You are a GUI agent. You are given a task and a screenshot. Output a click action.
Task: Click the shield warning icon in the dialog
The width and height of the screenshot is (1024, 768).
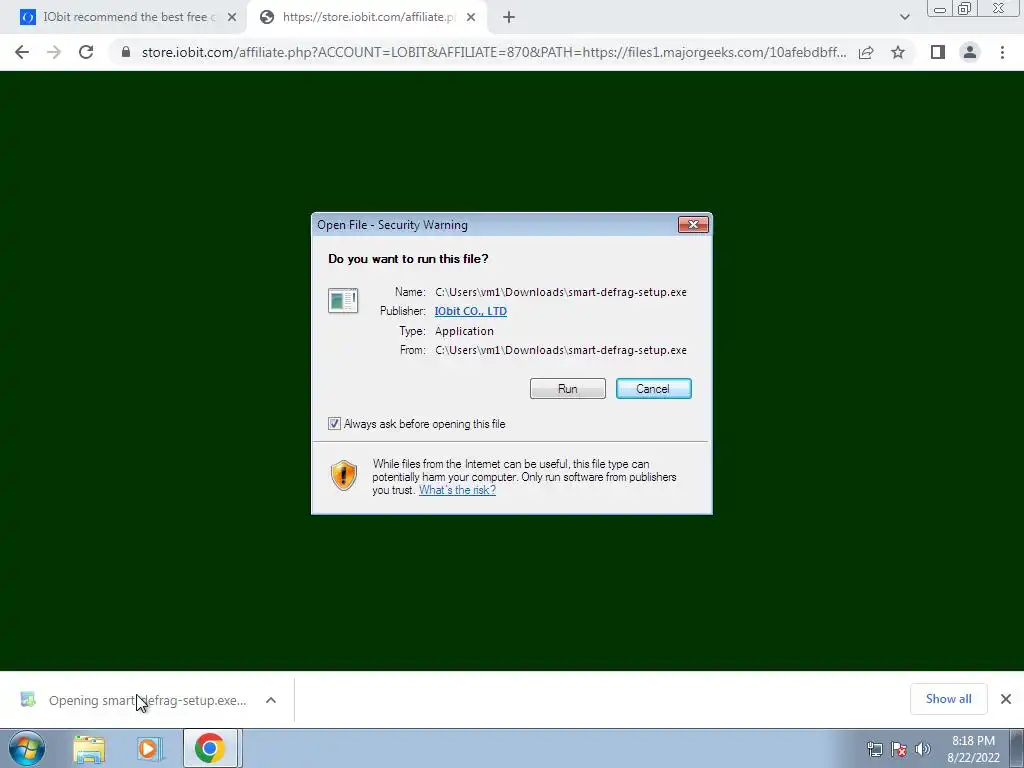tap(344, 475)
